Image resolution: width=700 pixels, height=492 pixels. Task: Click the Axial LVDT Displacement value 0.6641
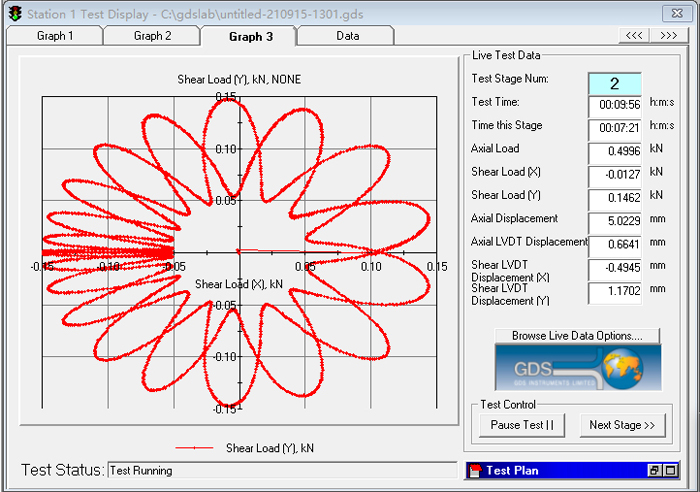[x=615, y=245]
